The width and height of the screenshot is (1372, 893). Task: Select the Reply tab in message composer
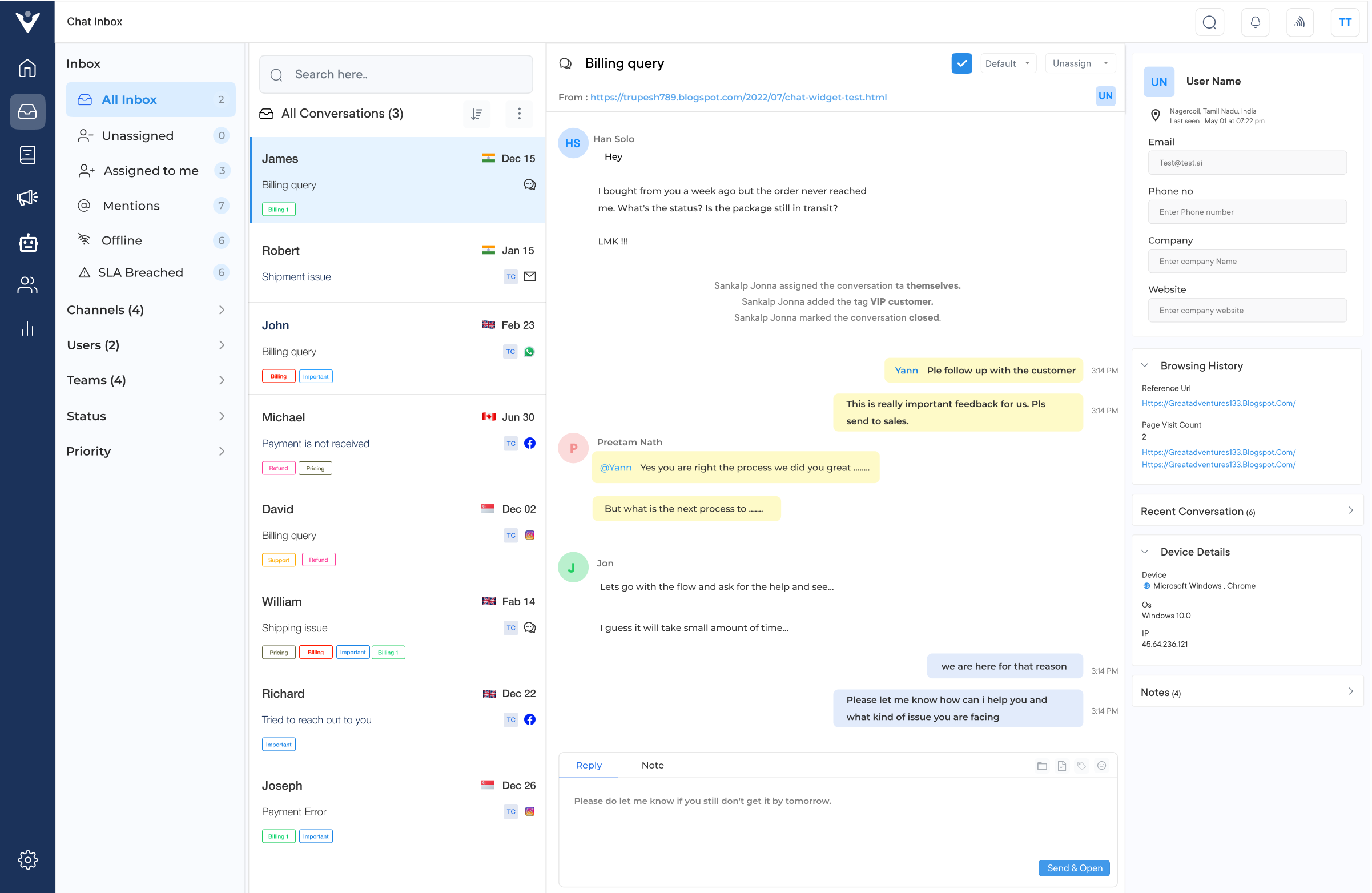[587, 765]
